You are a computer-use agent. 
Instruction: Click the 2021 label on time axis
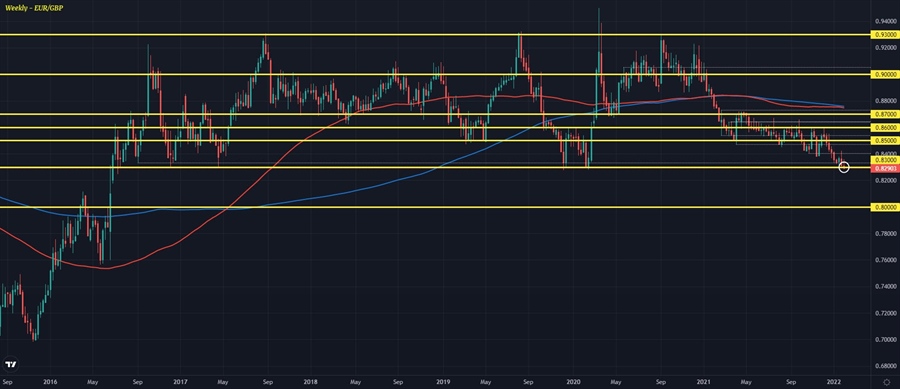704,381
